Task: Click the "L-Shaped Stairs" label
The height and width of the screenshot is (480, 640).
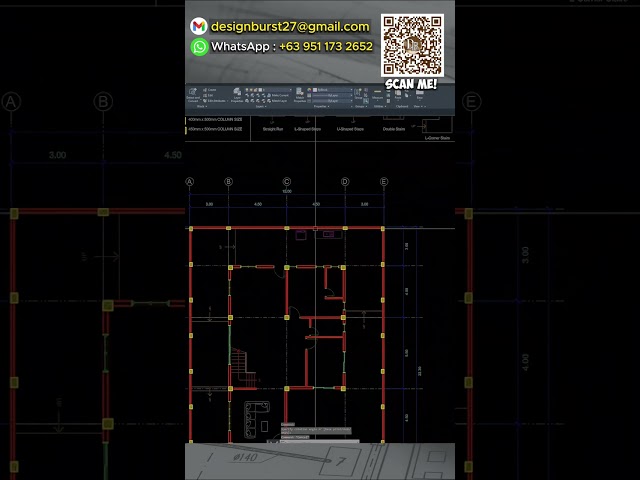Action: click(307, 129)
